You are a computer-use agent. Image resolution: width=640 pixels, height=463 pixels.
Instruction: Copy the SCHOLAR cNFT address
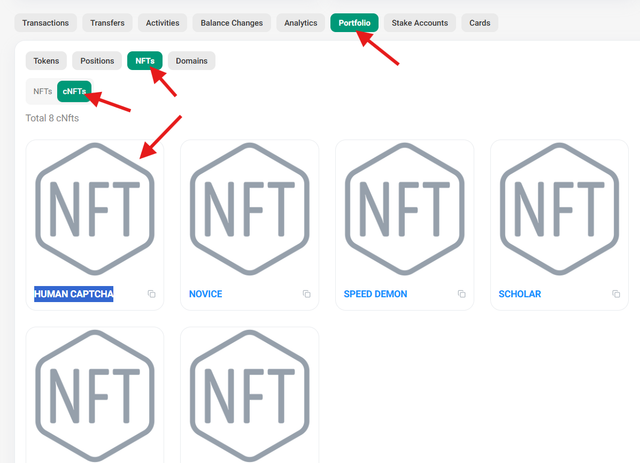pos(616,294)
